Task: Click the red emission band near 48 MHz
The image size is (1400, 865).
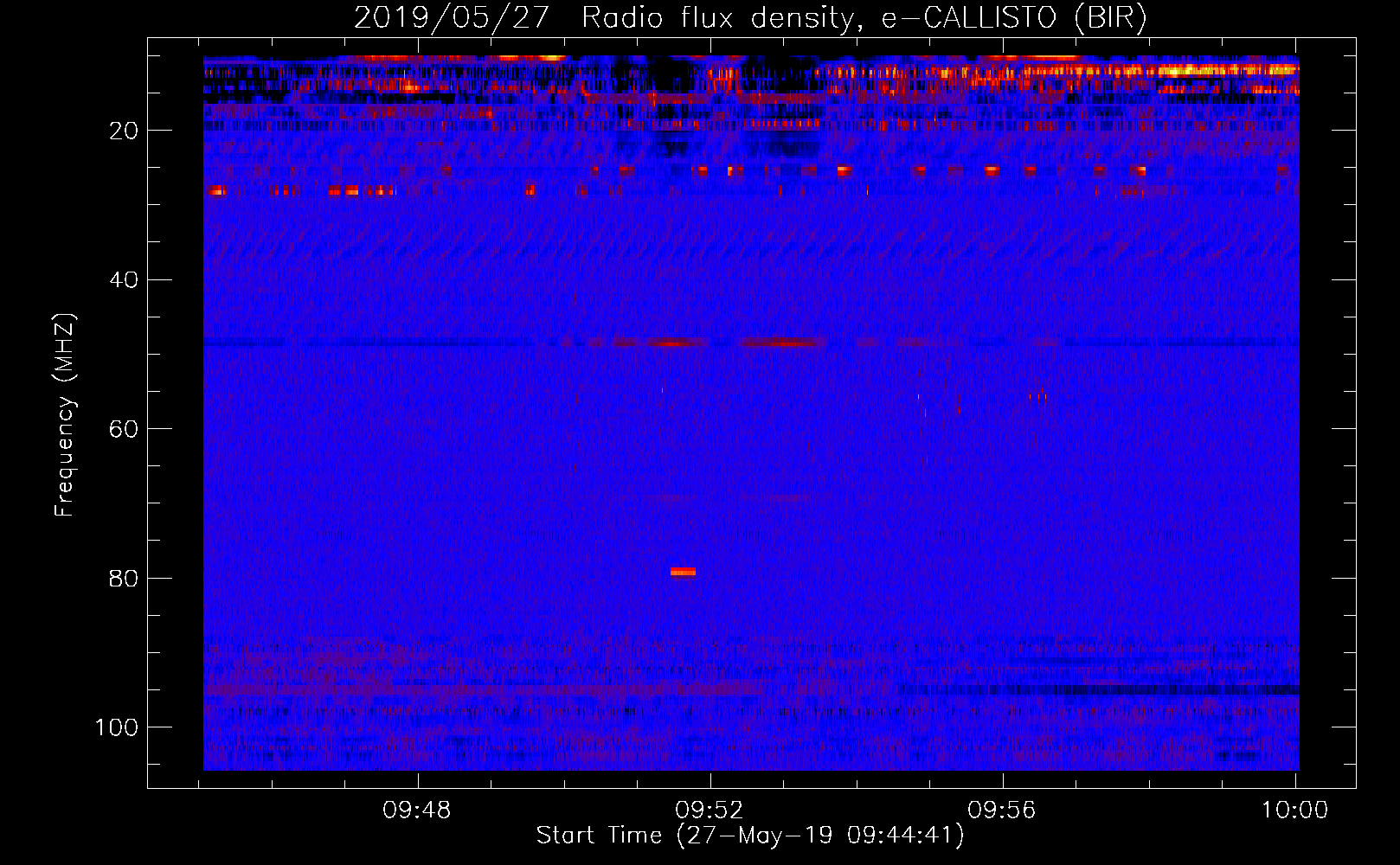Action: coord(718,343)
